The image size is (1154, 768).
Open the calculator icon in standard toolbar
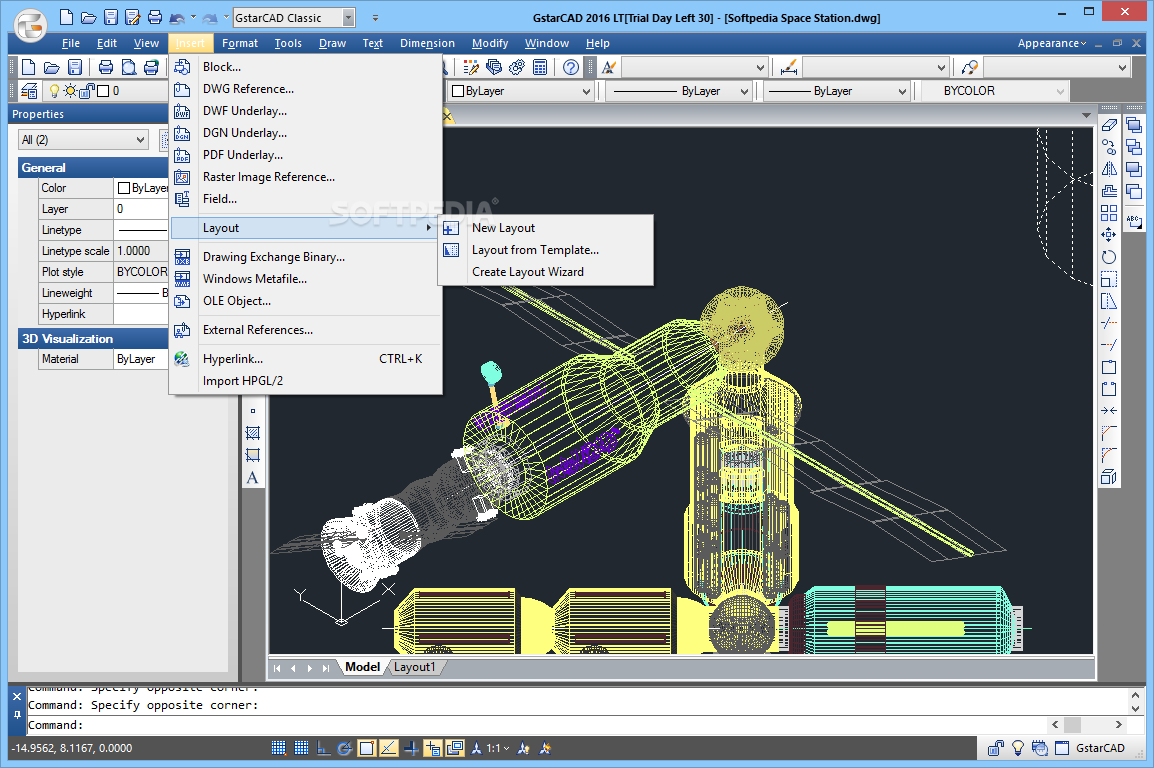click(540, 68)
